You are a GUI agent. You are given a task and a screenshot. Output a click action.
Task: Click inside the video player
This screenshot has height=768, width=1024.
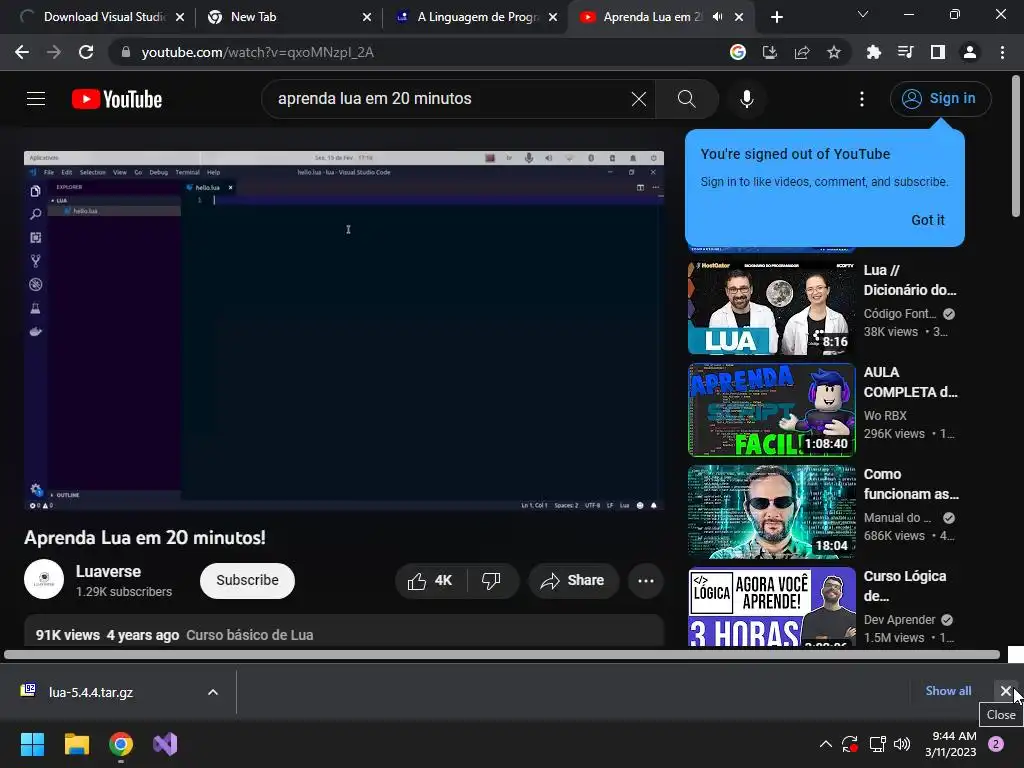[344, 330]
